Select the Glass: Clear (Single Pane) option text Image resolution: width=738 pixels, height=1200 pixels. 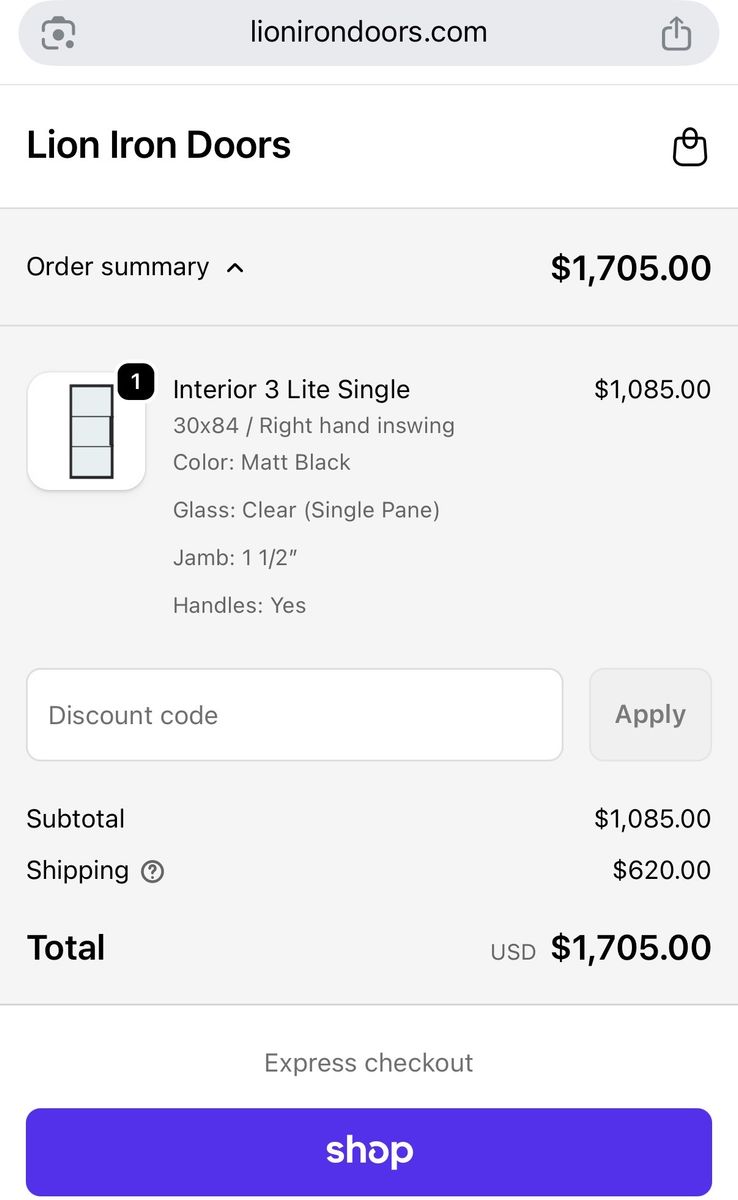tap(306, 510)
